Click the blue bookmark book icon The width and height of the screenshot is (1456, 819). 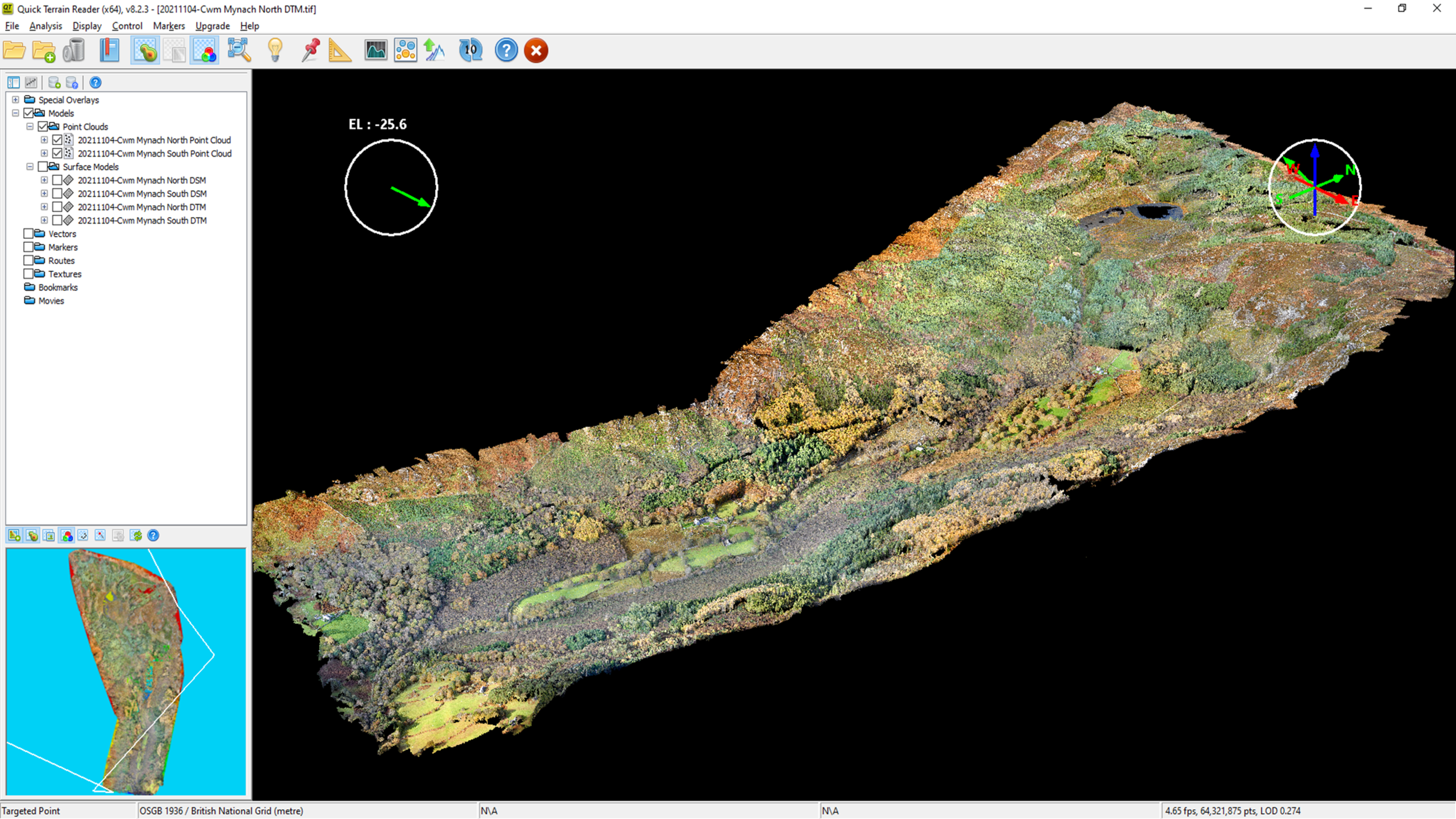click(x=109, y=51)
